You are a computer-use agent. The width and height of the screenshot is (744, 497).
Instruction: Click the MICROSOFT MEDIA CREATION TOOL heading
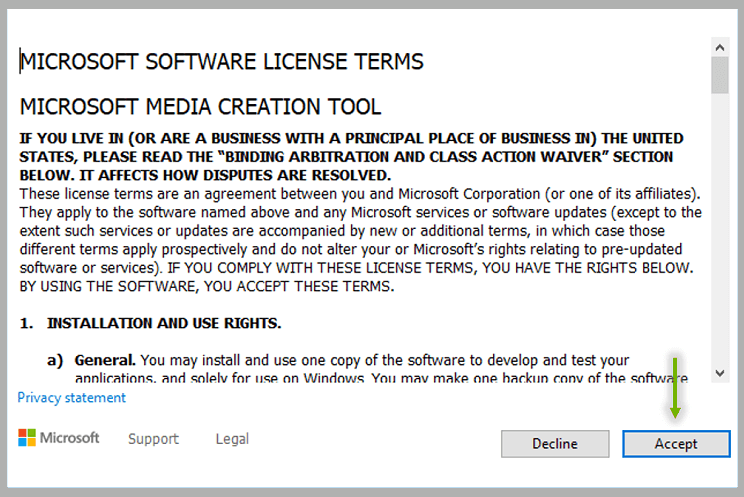[200, 107]
